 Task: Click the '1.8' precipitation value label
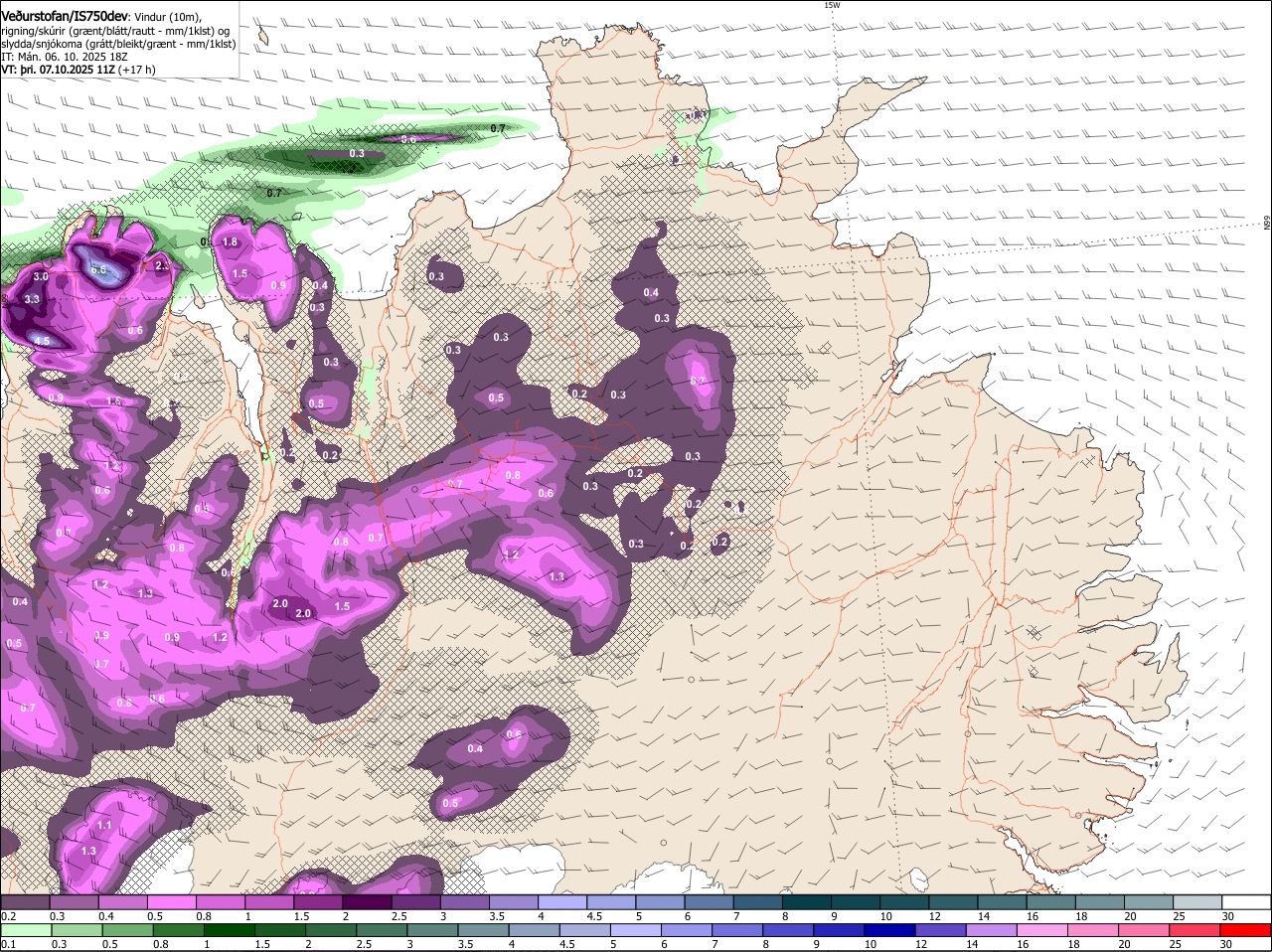(231, 241)
